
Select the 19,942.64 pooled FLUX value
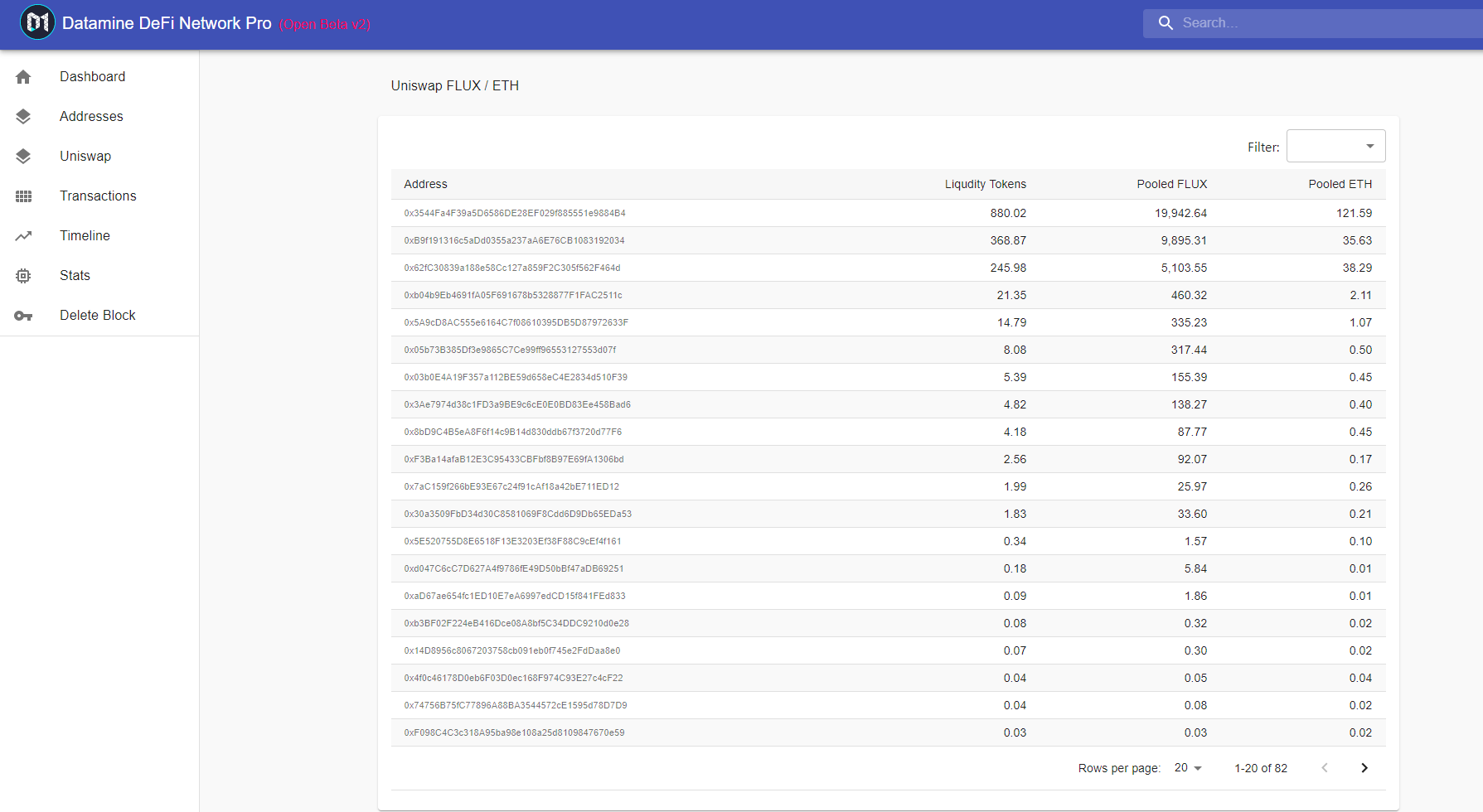pos(1180,213)
